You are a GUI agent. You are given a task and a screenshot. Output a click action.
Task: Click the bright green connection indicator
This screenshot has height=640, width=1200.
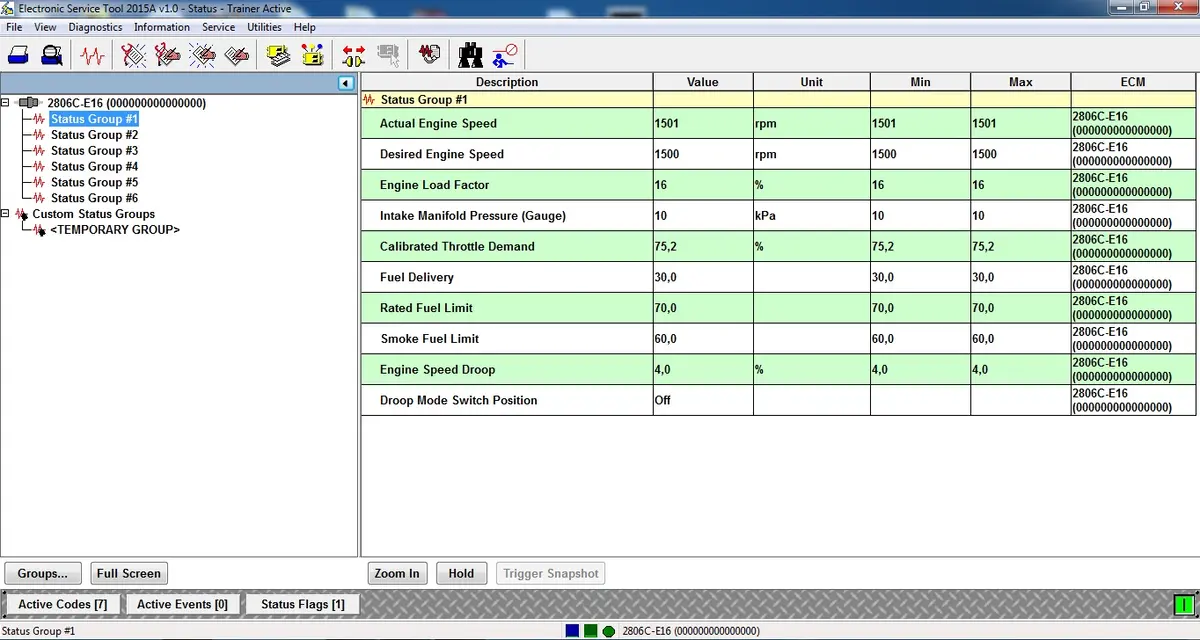(x=1184, y=604)
